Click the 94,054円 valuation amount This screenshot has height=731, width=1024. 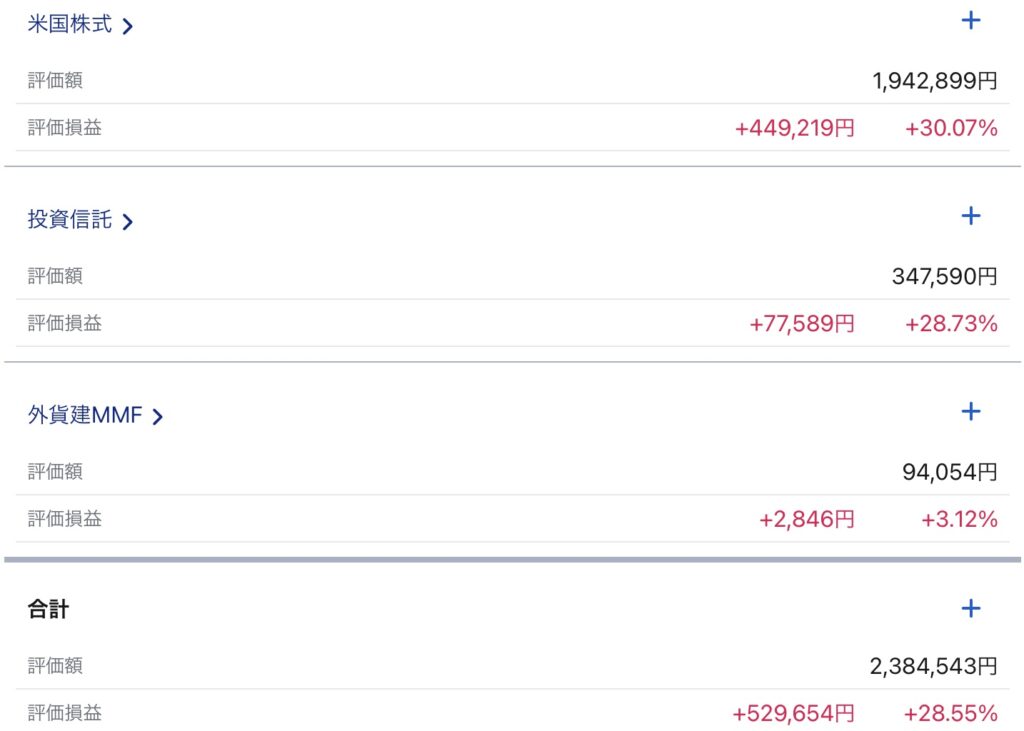click(949, 471)
